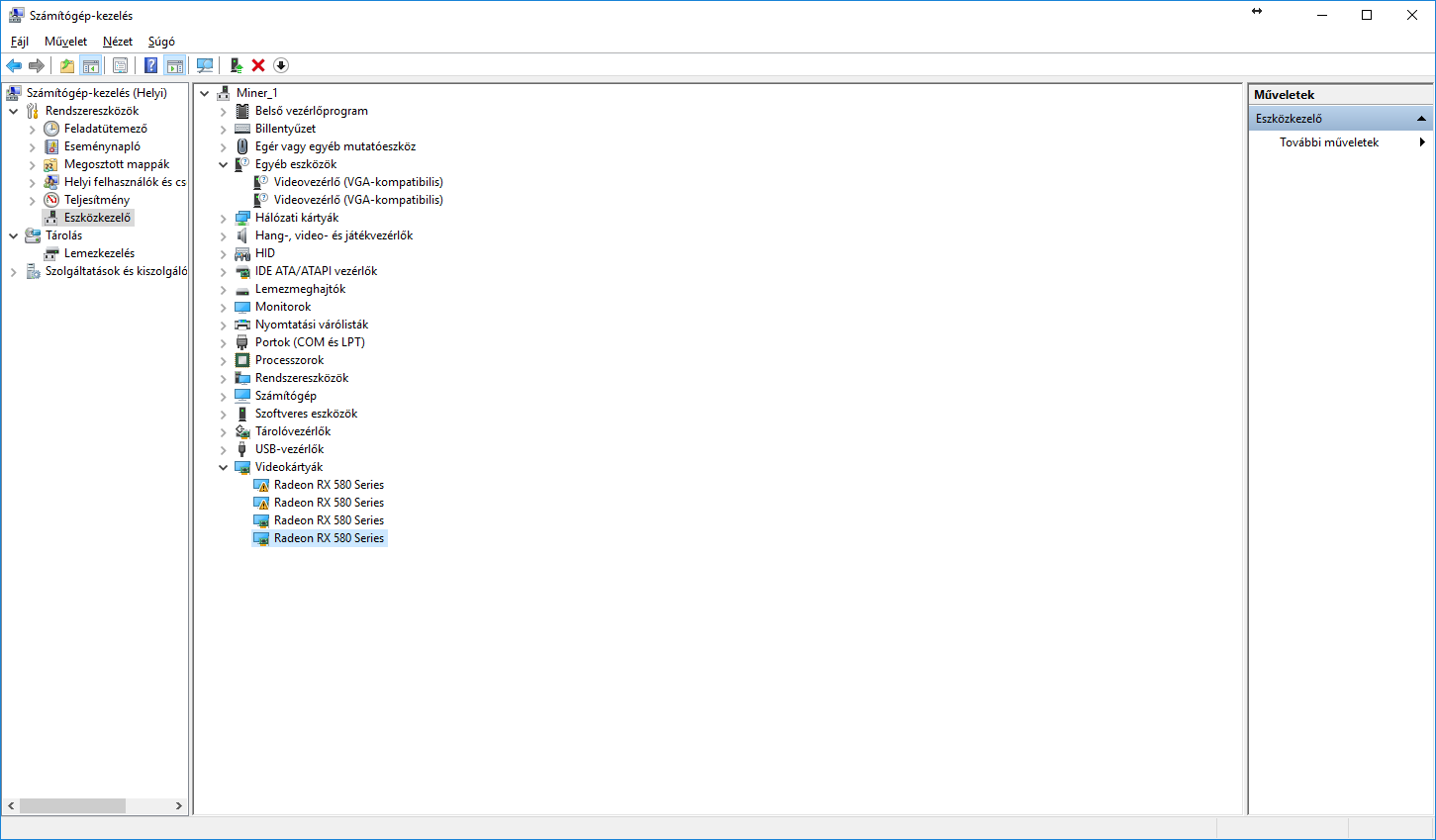Toggle the action pane toolbar icon

click(x=175, y=65)
